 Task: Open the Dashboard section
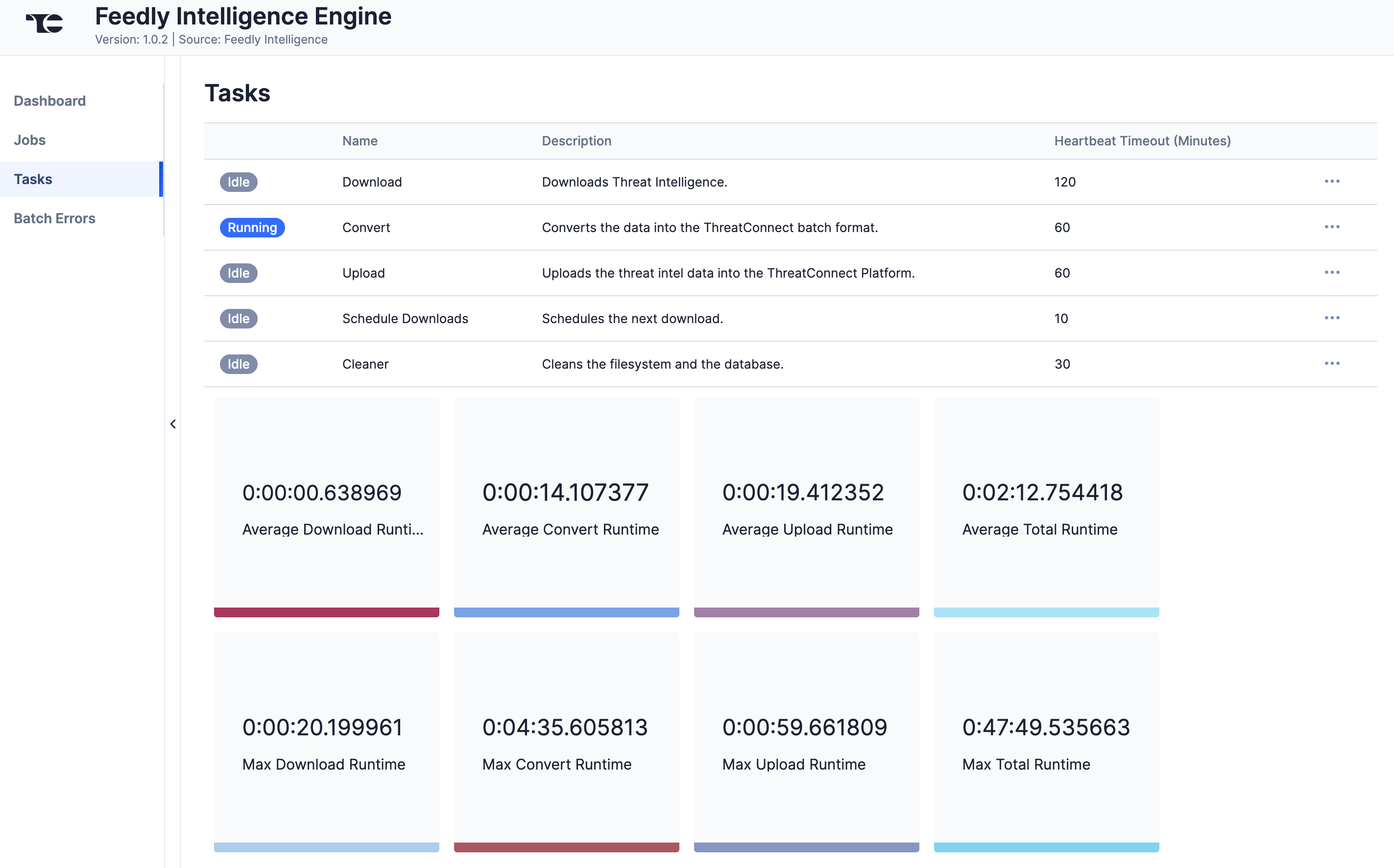coord(49,100)
